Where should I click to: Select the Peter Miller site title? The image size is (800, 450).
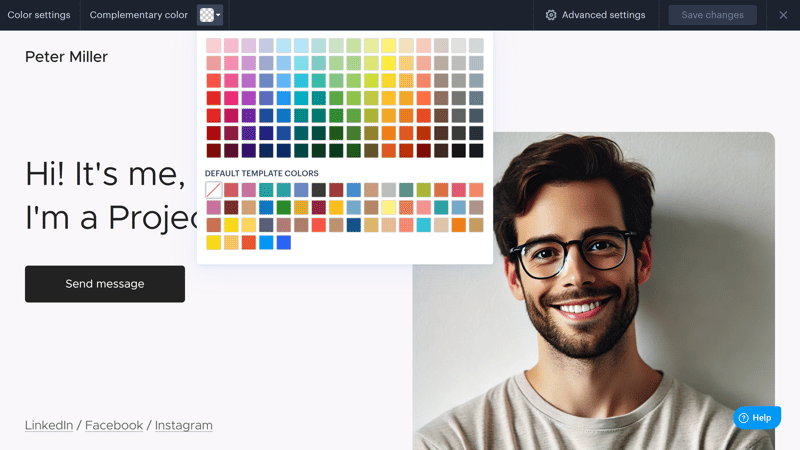tap(66, 57)
